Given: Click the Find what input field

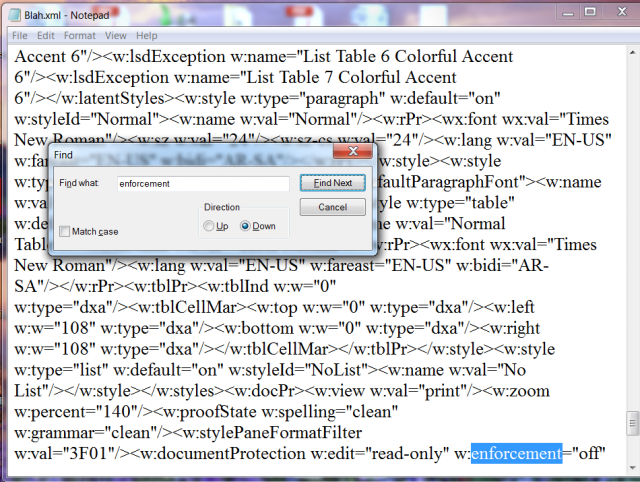Looking at the screenshot, I should coord(203,184).
